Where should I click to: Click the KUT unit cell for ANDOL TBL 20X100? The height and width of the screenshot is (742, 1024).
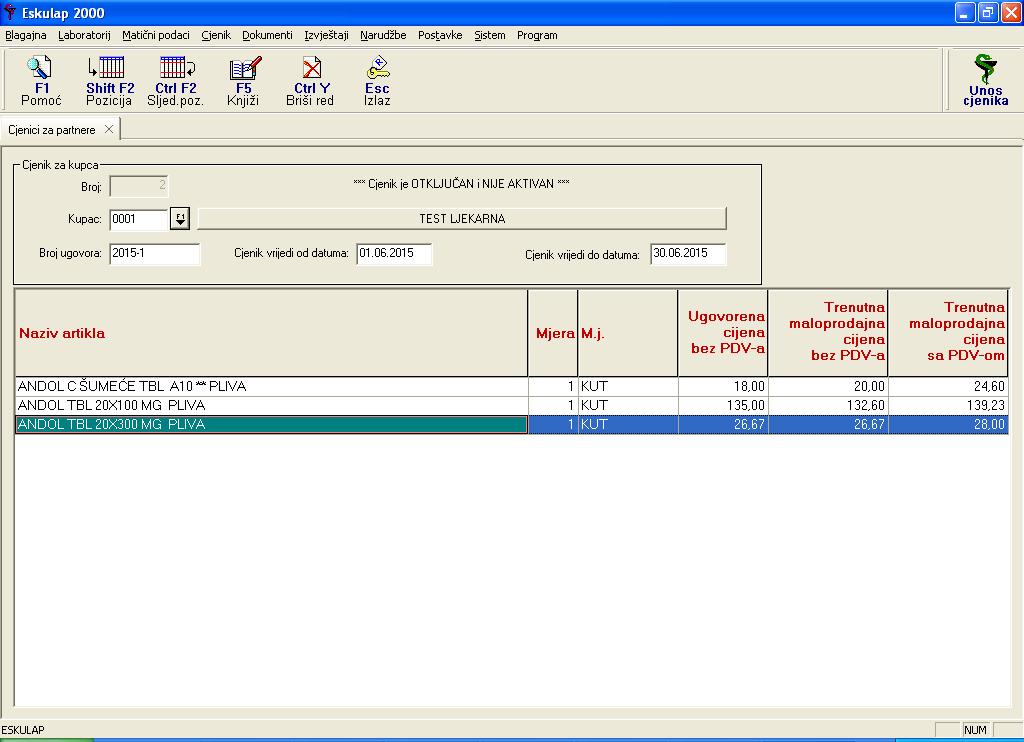[628, 405]
